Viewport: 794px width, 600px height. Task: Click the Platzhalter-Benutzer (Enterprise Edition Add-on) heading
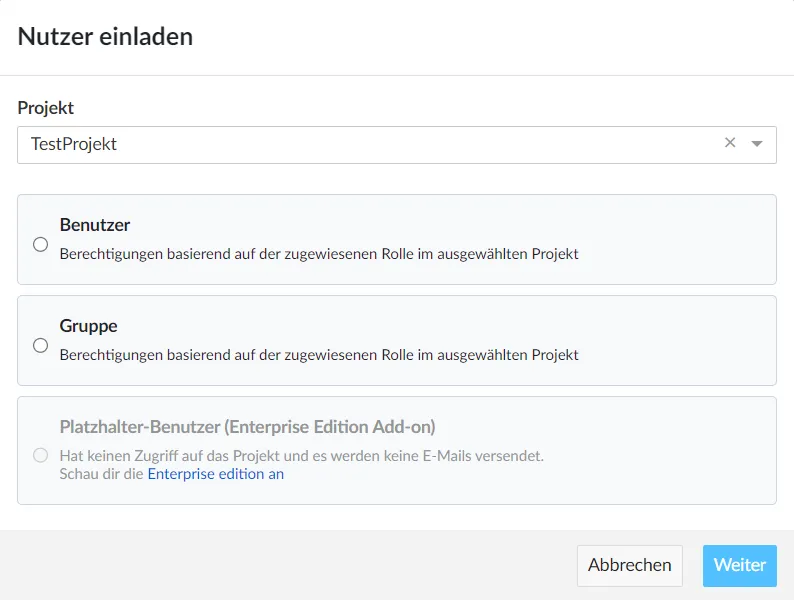(247, 427)
